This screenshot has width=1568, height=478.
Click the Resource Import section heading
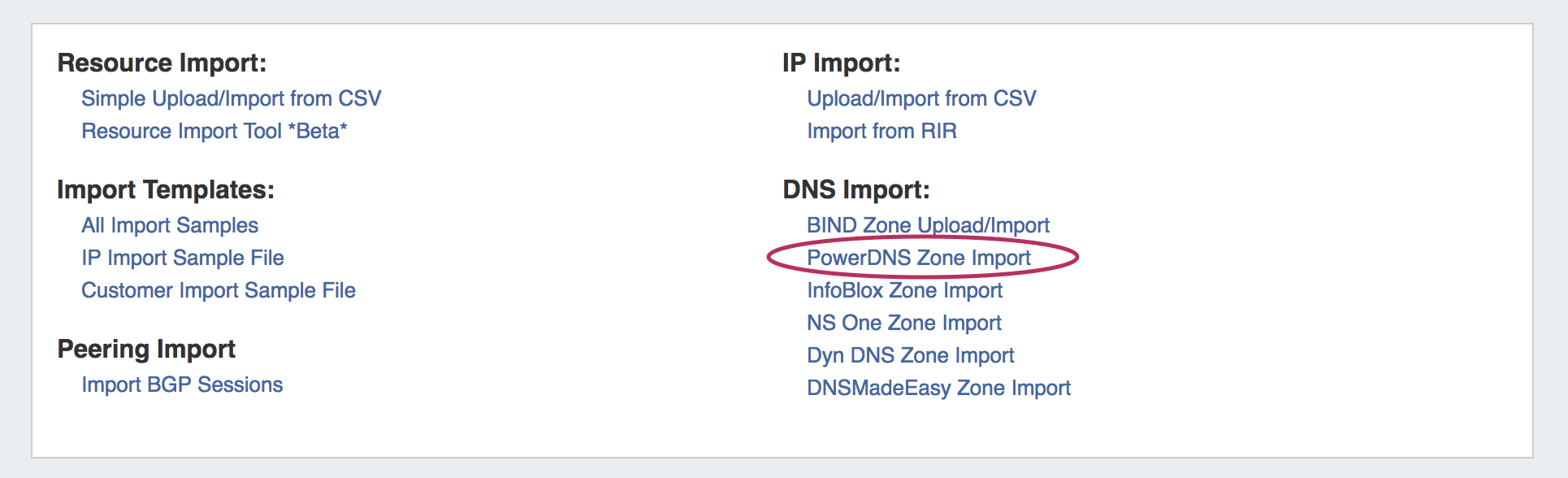tap(162, 63)
